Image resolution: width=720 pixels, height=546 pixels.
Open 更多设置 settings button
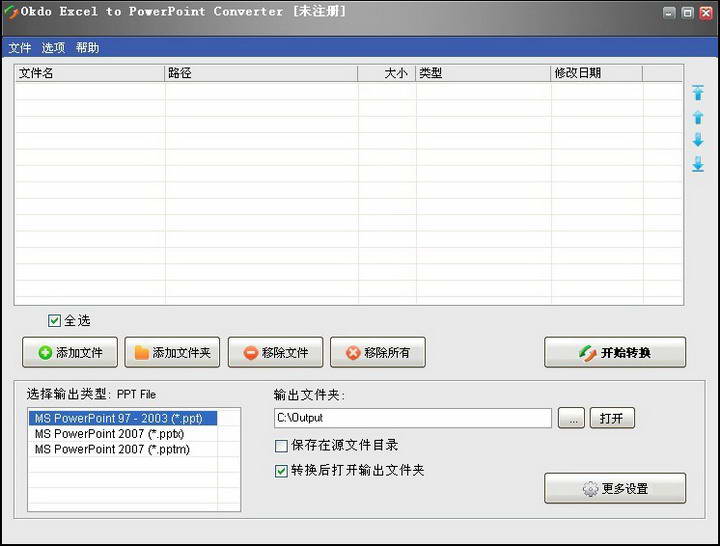(x=615, y=488)
